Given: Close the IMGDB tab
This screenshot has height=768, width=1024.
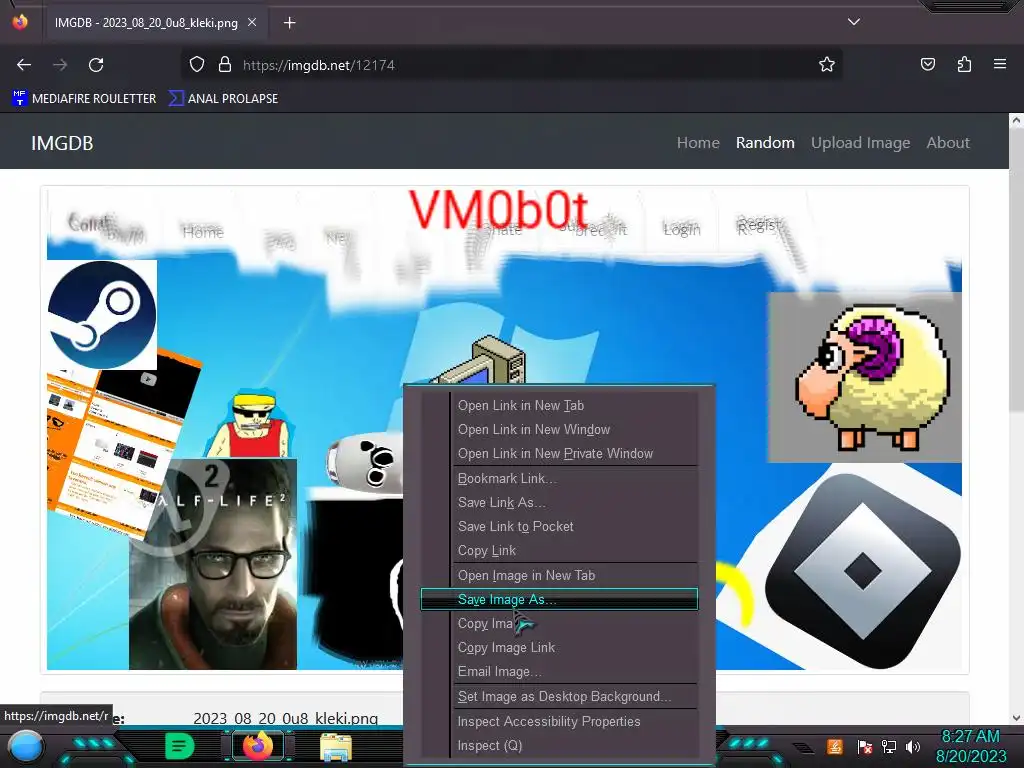Looking at the screenshot, I should (x=252, y=22).
